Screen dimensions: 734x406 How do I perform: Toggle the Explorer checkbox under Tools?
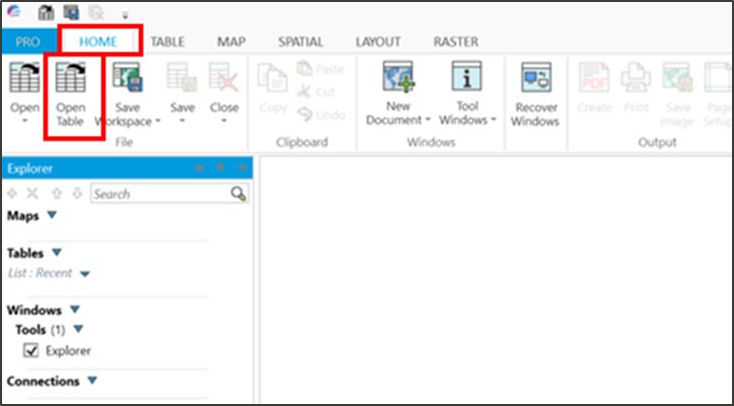tap(31, 350)
